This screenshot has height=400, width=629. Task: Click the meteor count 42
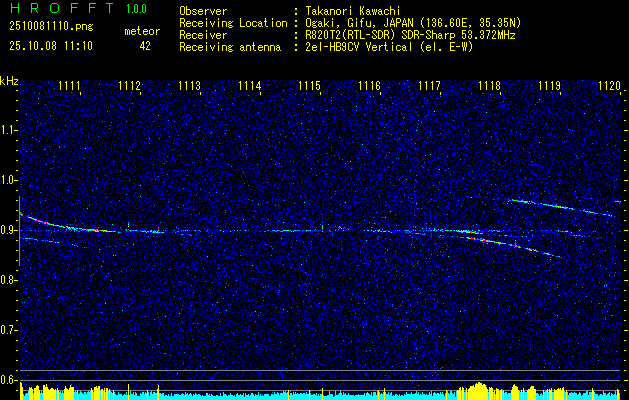pos(145,46)
